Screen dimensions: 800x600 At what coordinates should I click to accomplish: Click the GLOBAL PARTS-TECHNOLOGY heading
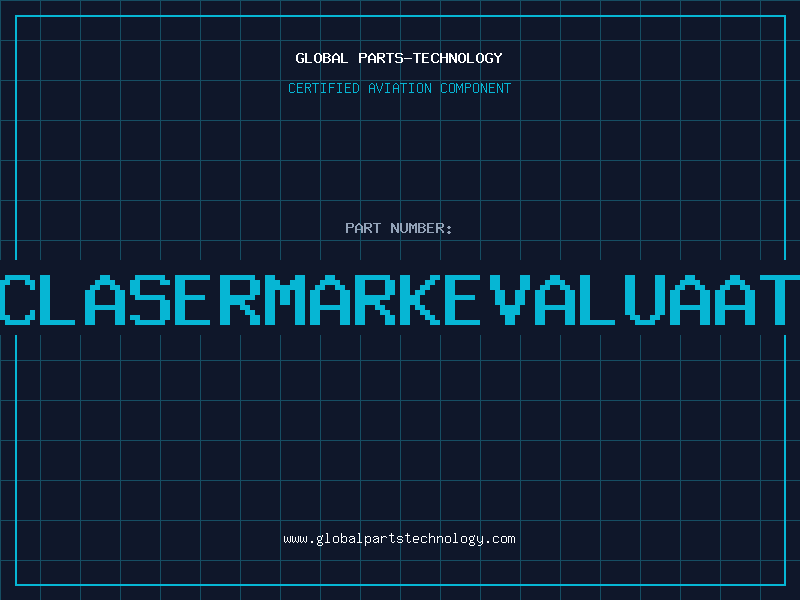[x=399, y=58]
